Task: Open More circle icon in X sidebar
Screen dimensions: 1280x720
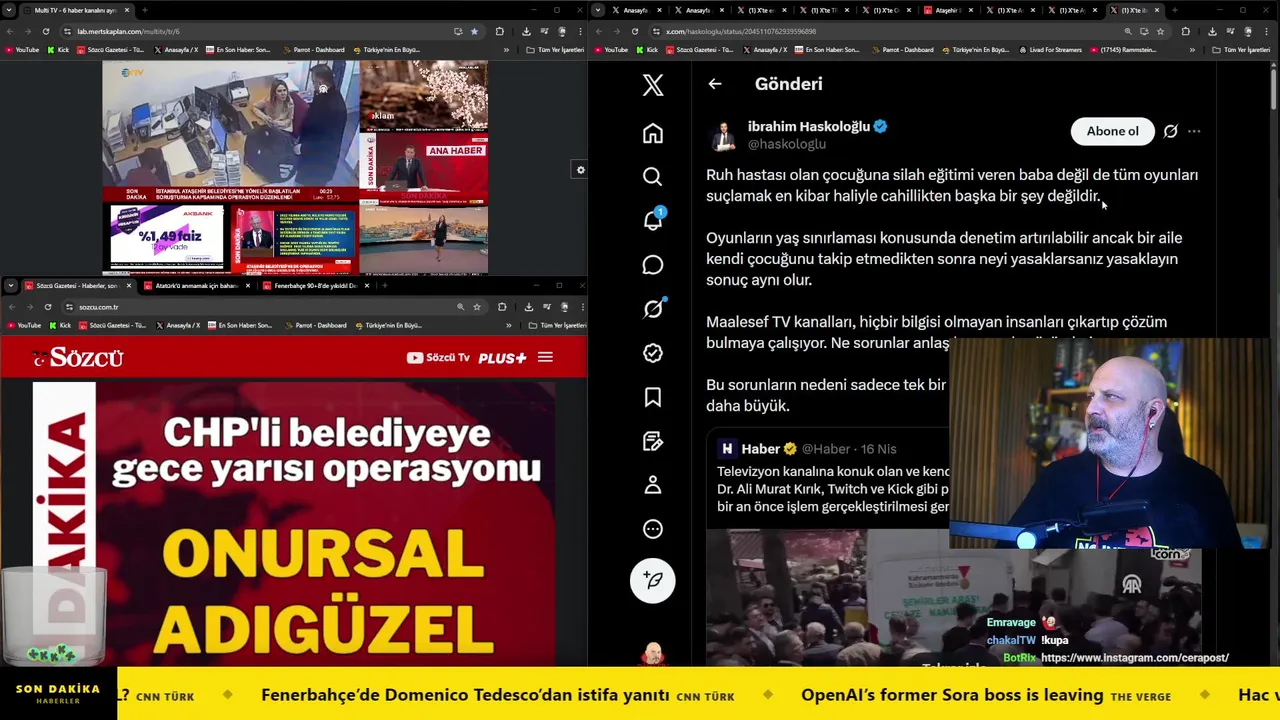Action: tap(653, 529)
